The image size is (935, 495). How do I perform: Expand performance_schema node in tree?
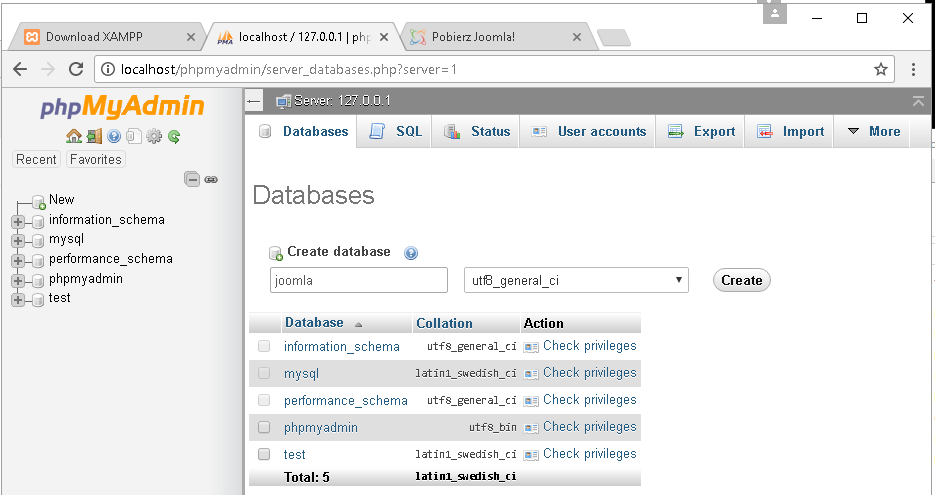coord(18,261)
